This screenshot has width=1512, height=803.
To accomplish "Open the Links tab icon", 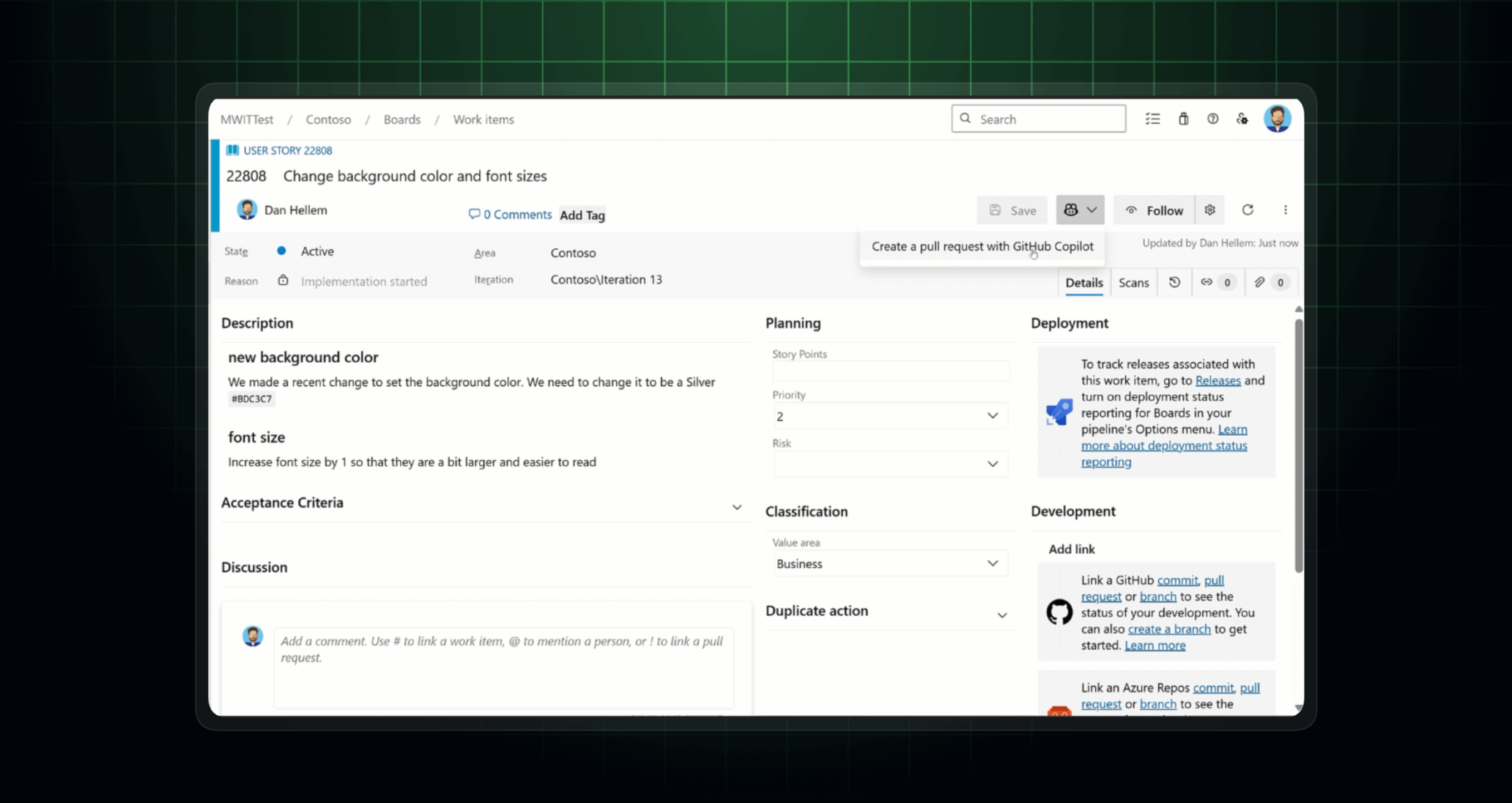I will [x=1207, y=282].
